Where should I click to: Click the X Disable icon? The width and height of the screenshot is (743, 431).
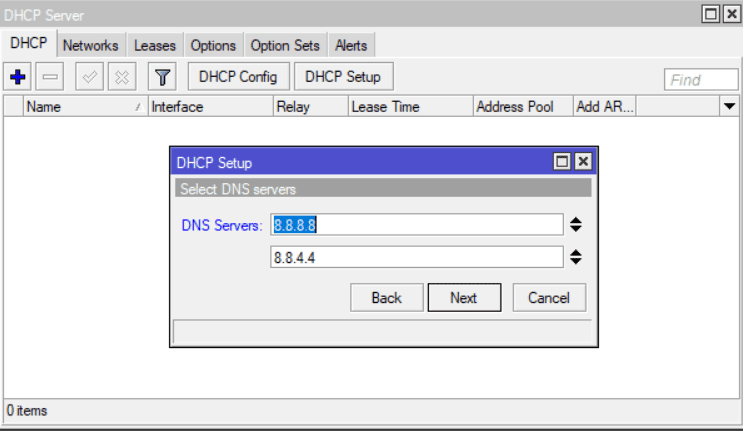(121, 76)
